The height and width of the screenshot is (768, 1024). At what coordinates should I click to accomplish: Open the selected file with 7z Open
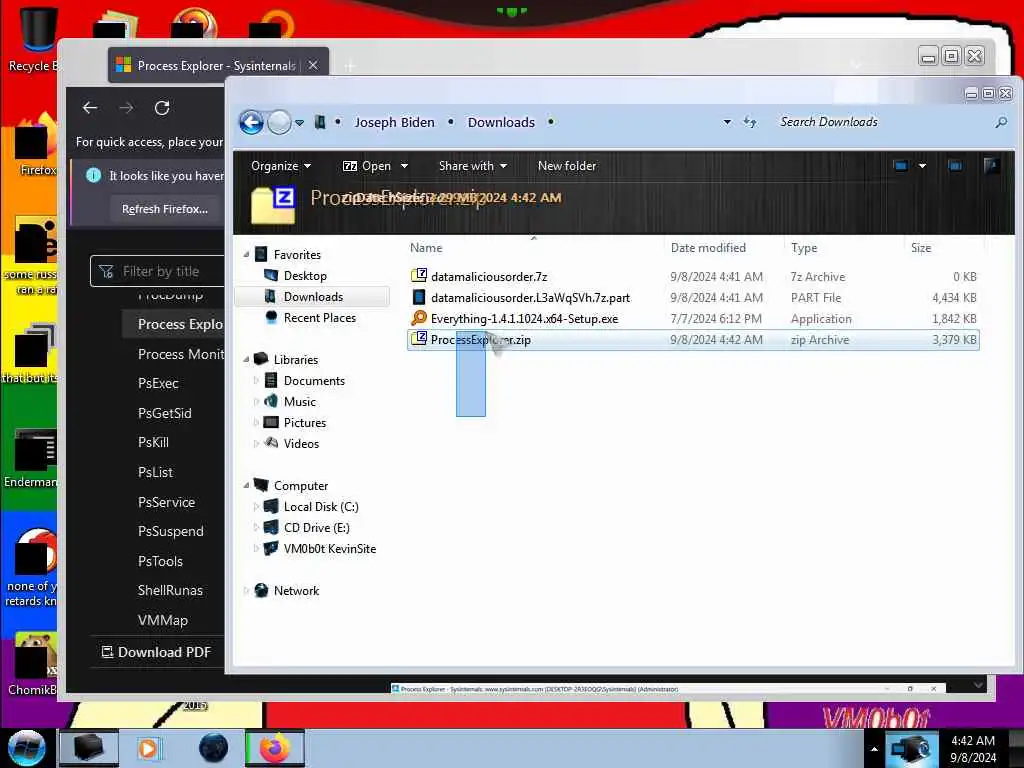(x=367, y=166)
